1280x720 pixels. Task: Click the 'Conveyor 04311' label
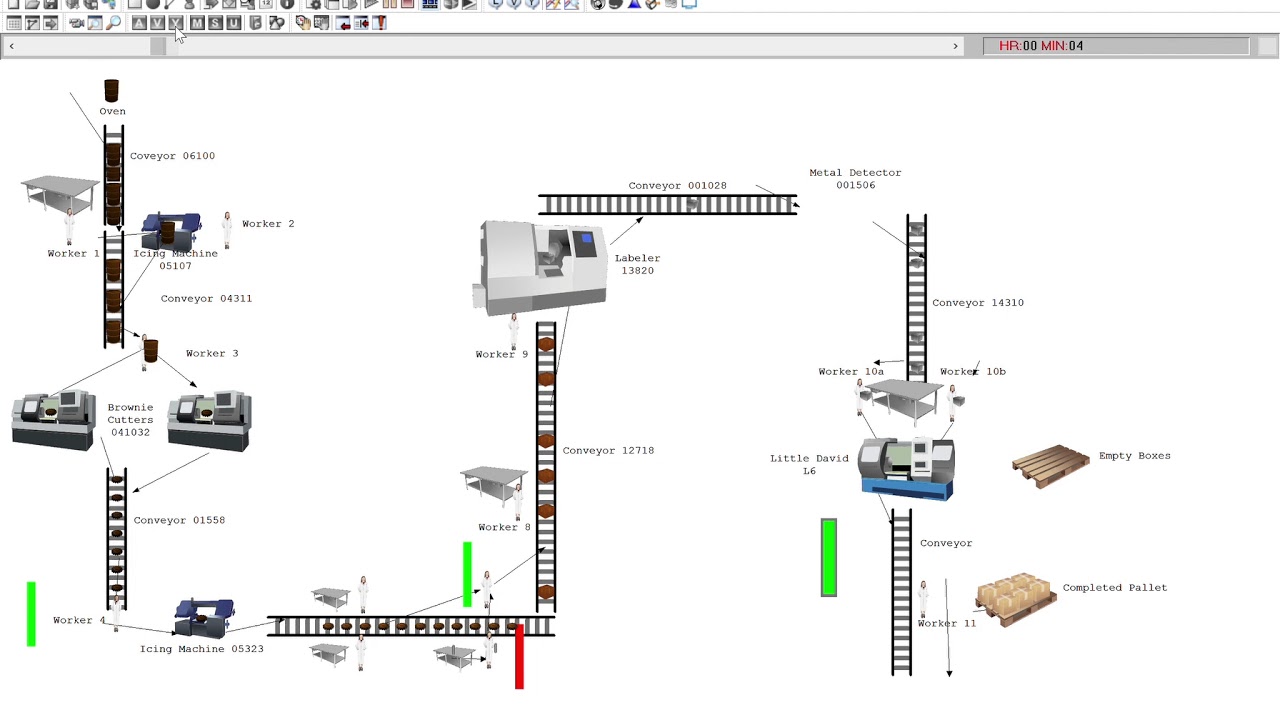pos(206,299)
